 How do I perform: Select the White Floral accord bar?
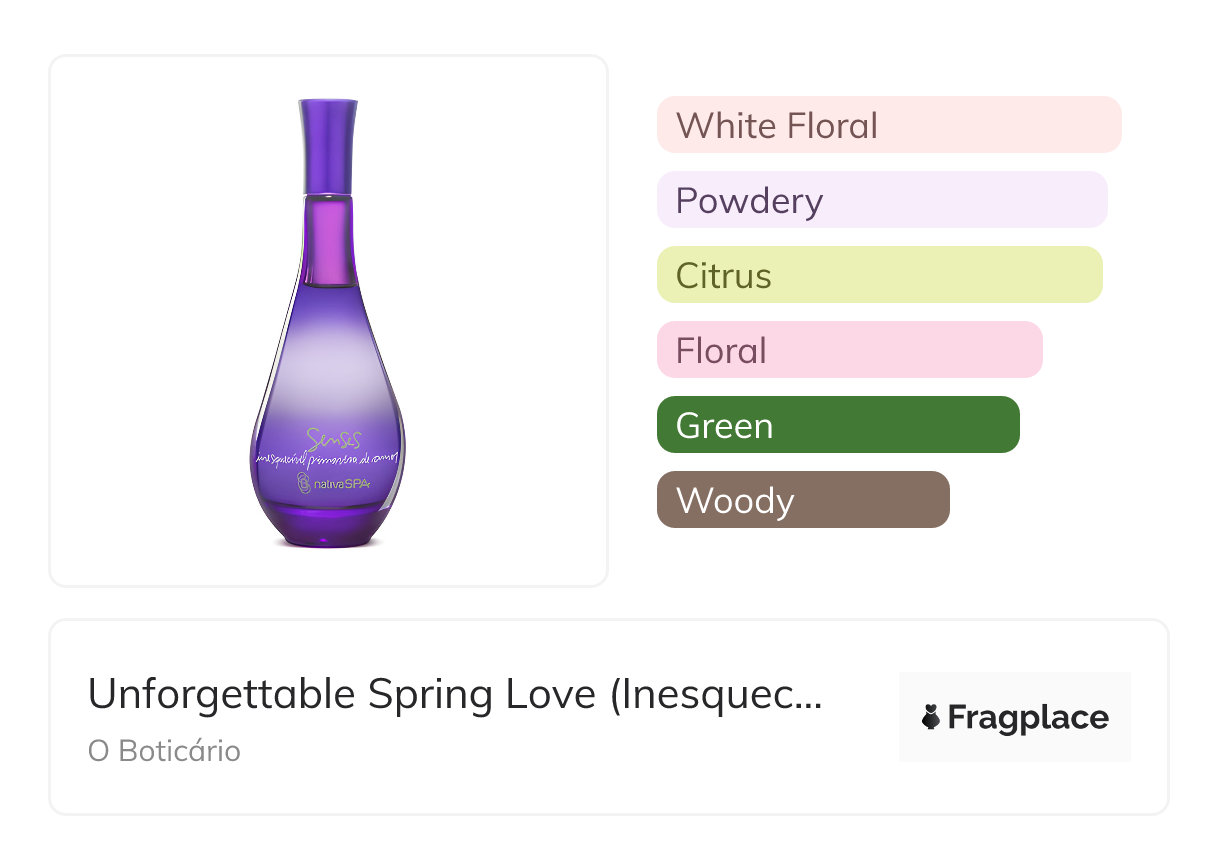coord(888,125)
